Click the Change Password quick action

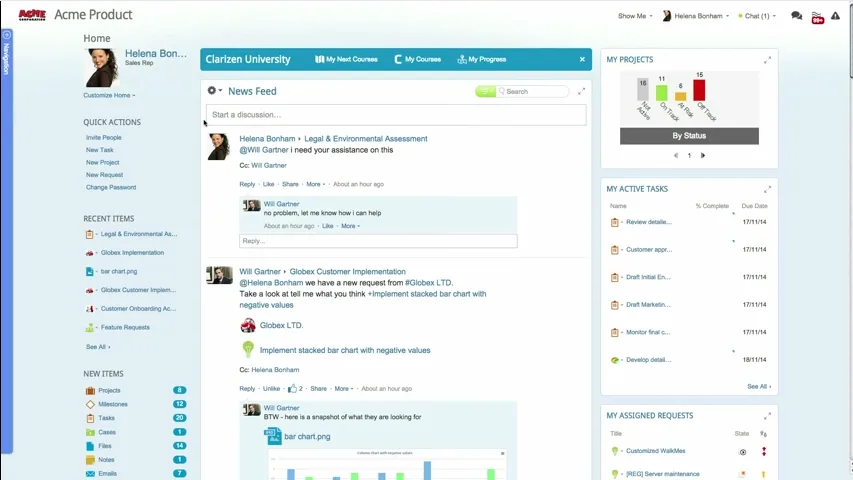(x=111, y=187)
